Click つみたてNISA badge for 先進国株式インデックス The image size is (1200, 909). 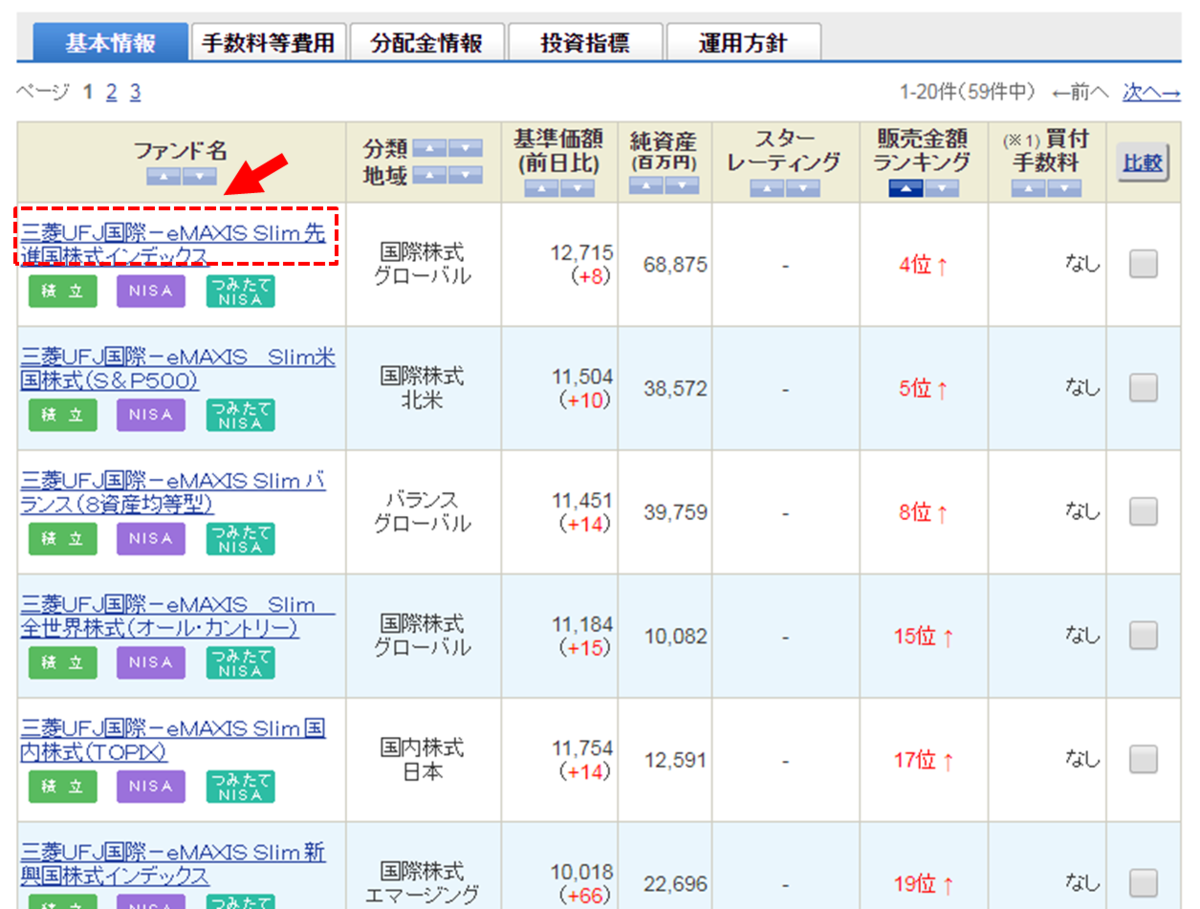coord(240,291)
